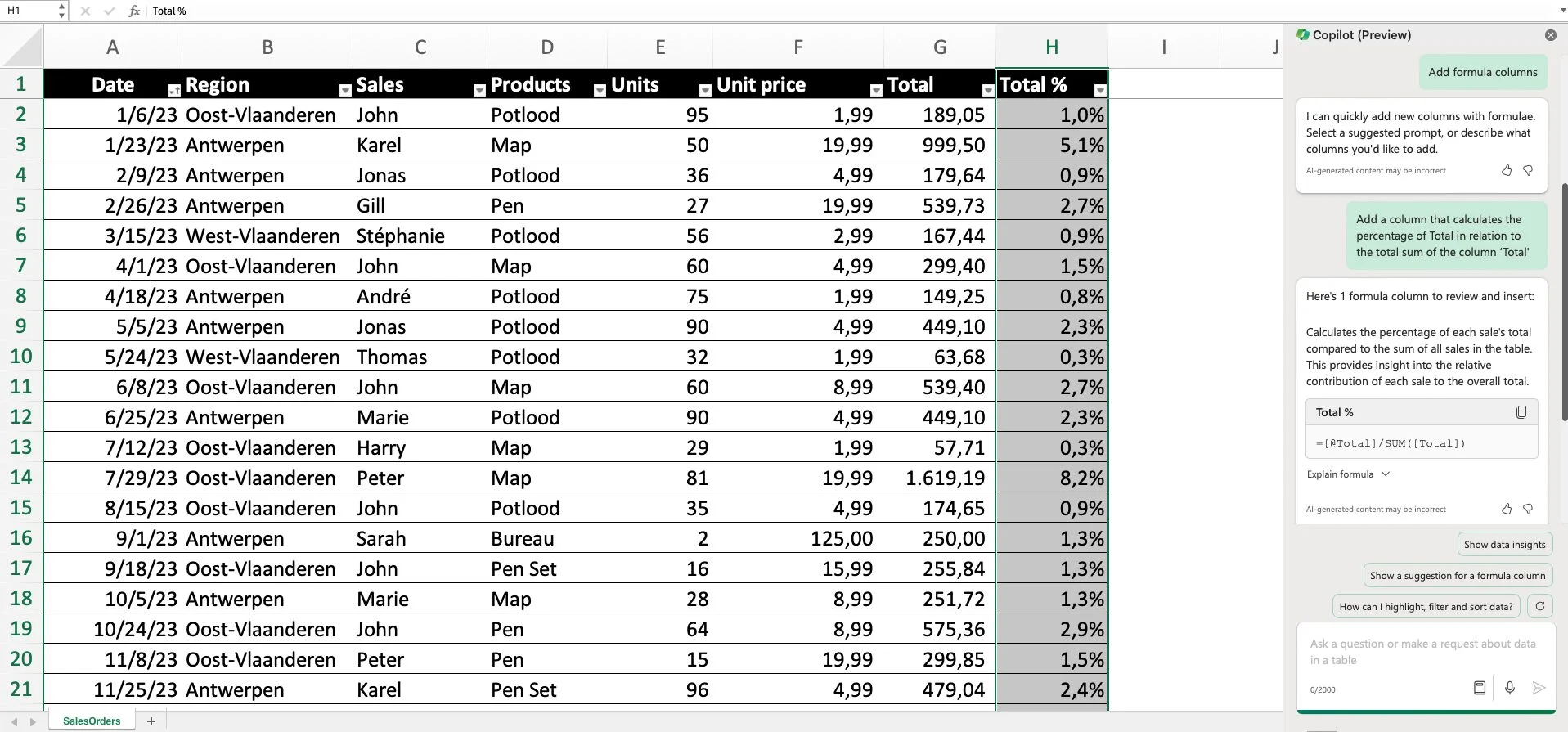
Task: Give thumbs down on Copilot's first message
Action: click(1528, 170)
